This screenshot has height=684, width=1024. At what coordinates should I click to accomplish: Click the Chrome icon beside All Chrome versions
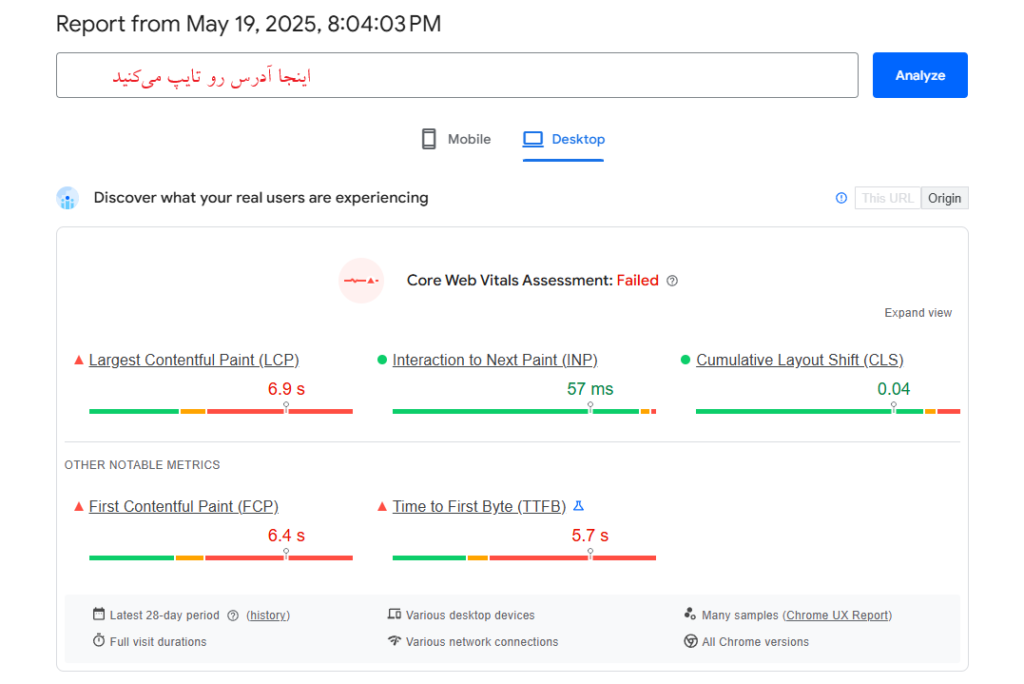(690, 641)
